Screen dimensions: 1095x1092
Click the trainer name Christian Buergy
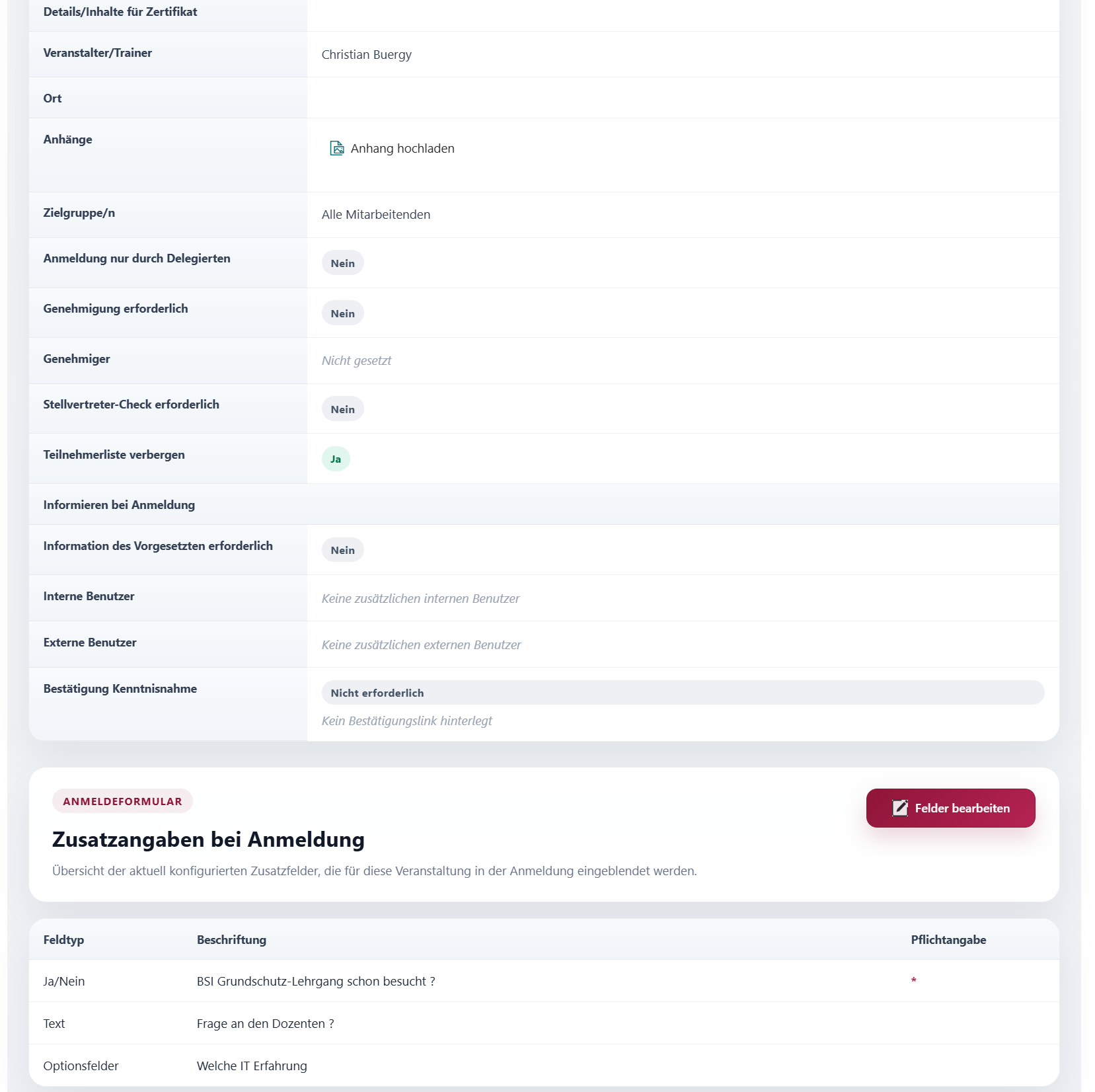[366, 54]
